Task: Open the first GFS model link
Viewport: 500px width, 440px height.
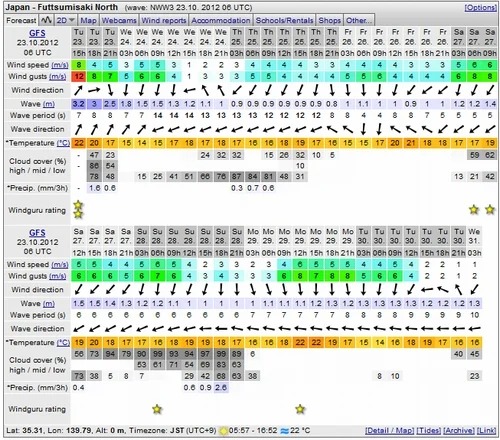Action: point(37,33)
